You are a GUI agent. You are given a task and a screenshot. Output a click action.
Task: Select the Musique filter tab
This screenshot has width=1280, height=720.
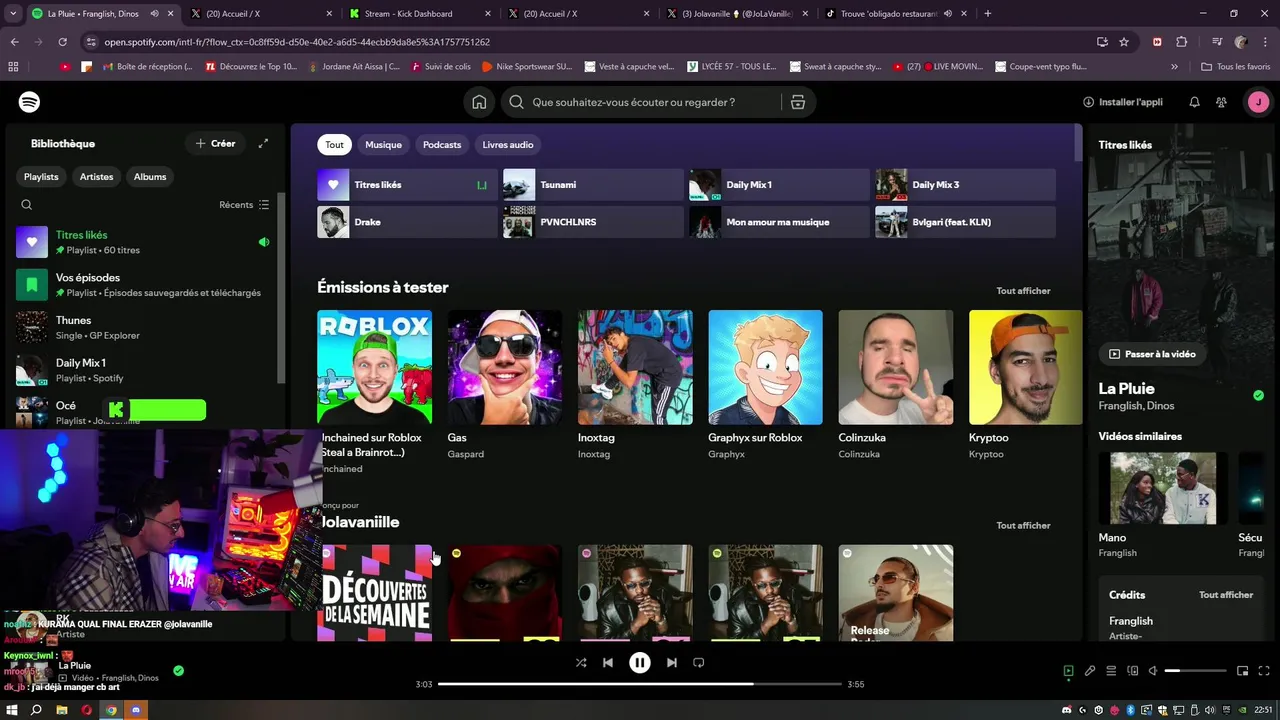(x=383, y=145)
